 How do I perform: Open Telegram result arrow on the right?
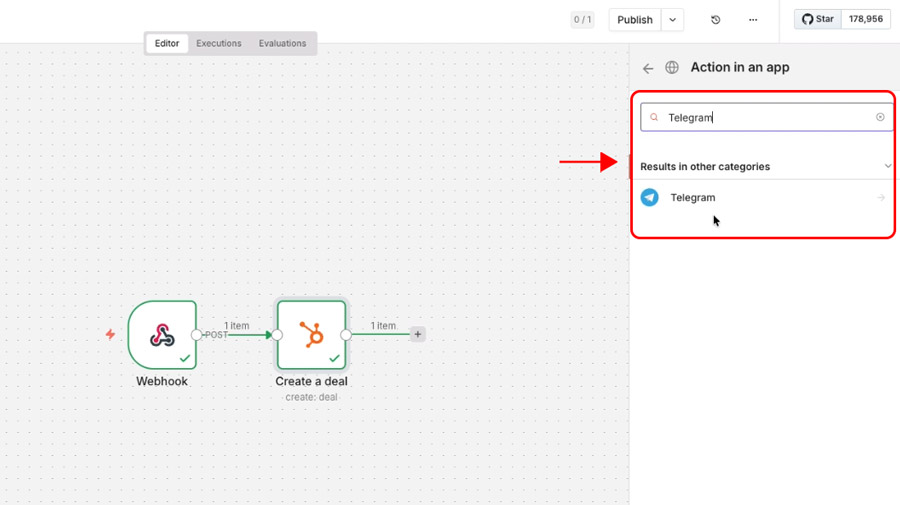point(881,198)
